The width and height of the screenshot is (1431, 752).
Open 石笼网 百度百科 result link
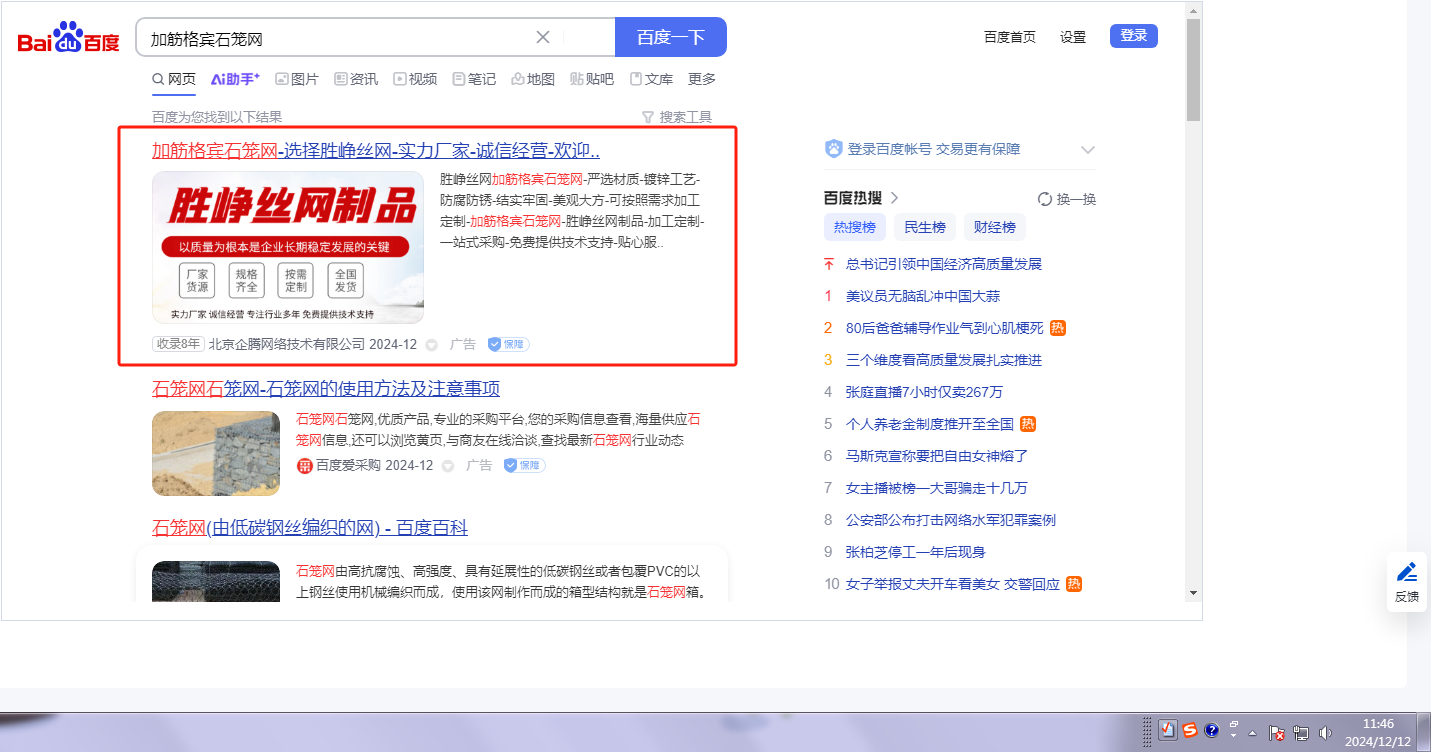[309, 528]
